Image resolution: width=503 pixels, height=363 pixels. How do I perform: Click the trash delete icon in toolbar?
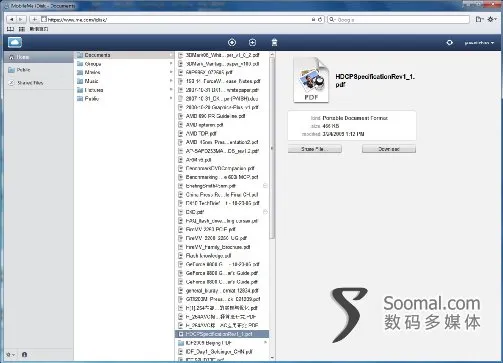274,42
